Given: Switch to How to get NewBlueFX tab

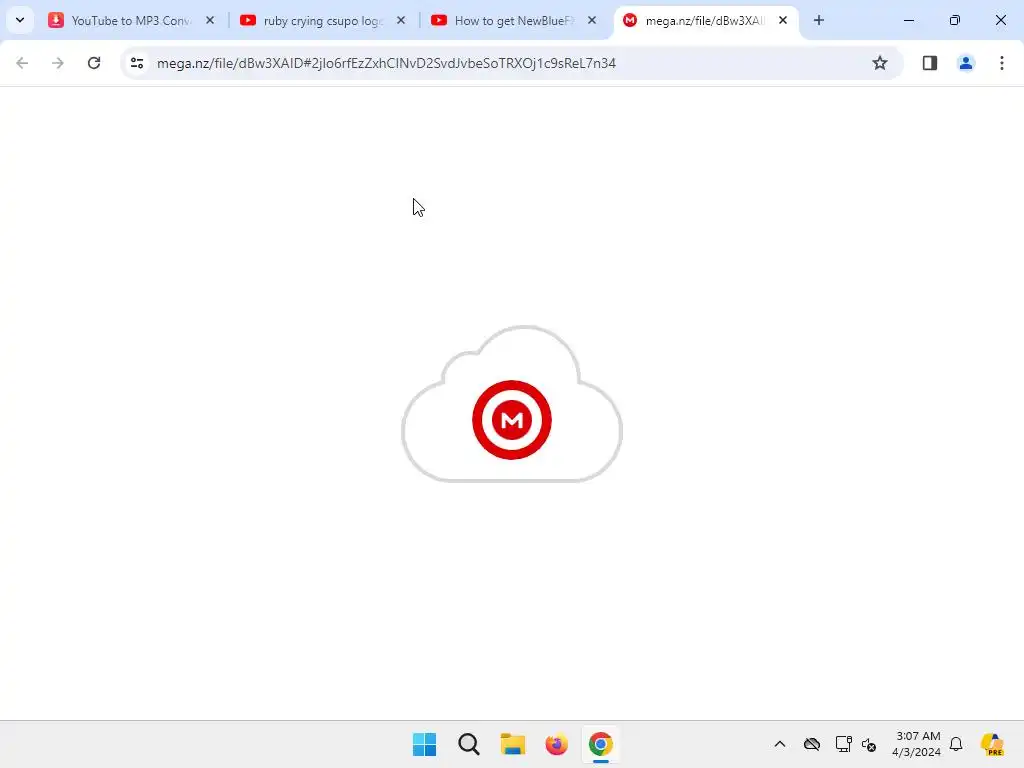Looking at the screenshot, I should 513,20.
